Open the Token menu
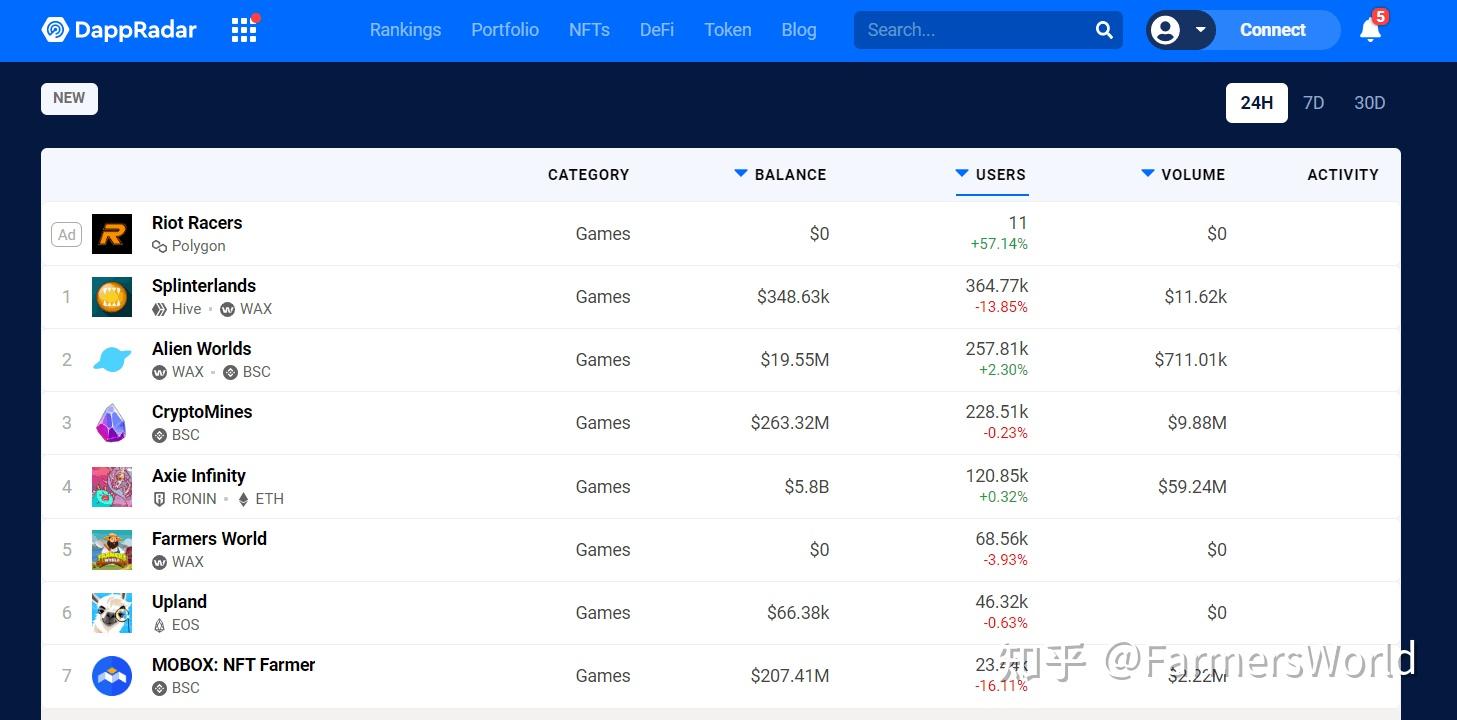 tap(728, 30)
